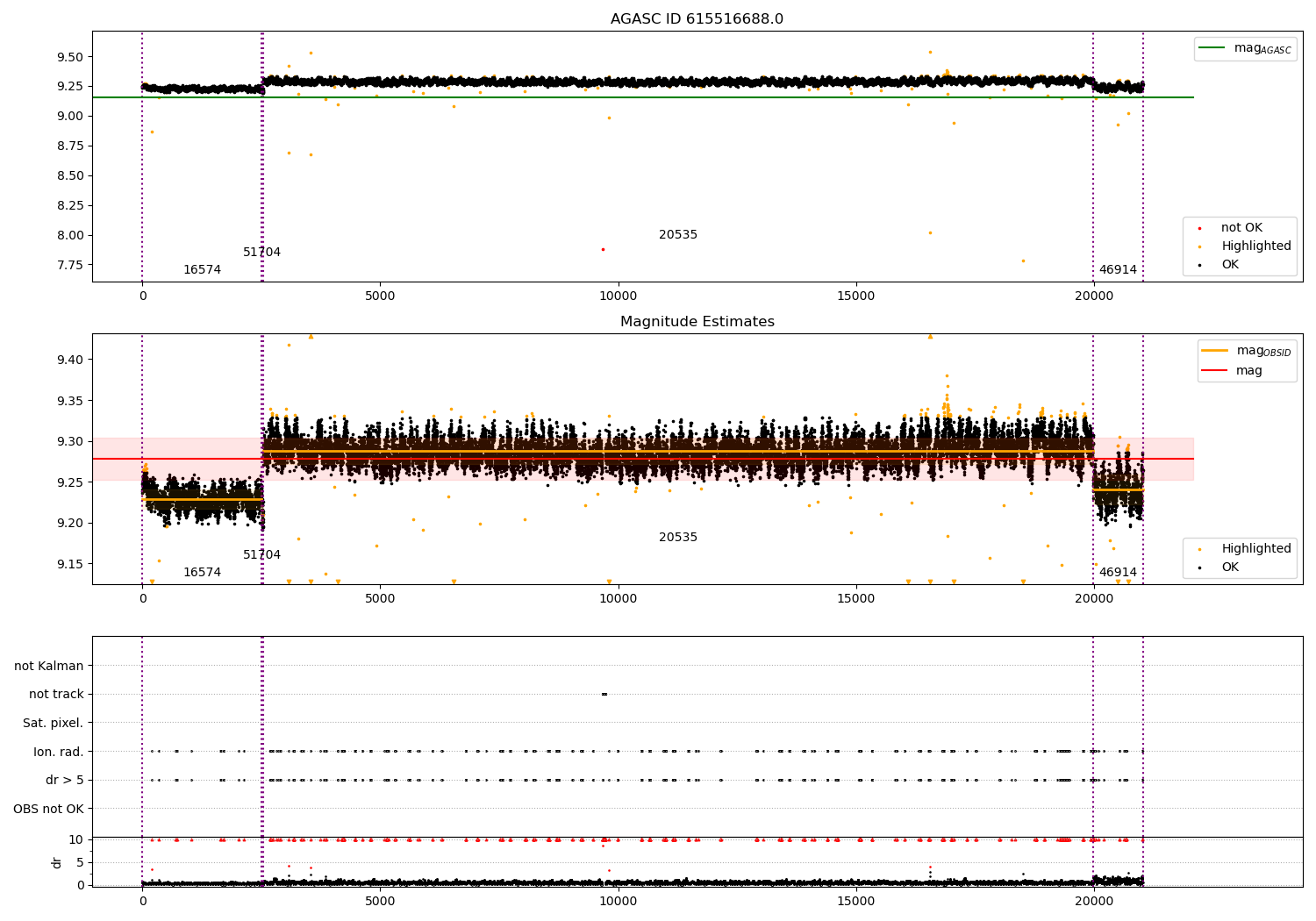The height and width of the screenshot is (921, 1316).
Task: Click the 9.30 y-axis tick in middle plot
Action: click(69, 441)
